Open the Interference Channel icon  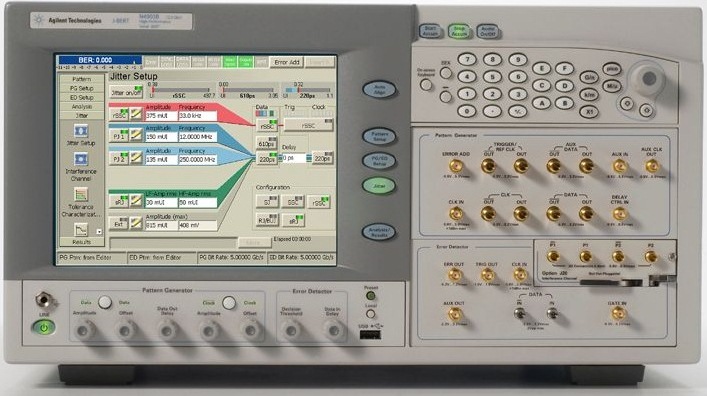(x=81, y=159)
